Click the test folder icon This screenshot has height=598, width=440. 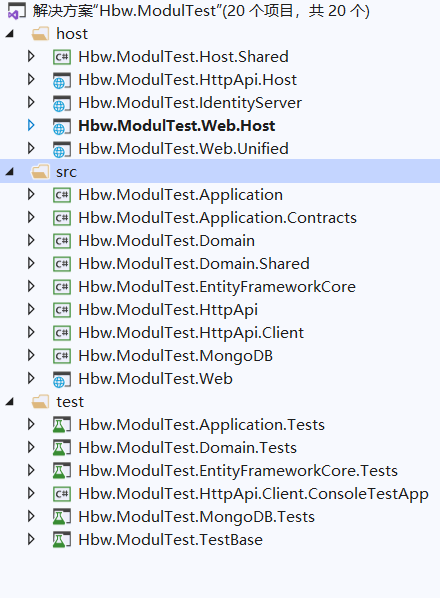click(x=40, y=402)
